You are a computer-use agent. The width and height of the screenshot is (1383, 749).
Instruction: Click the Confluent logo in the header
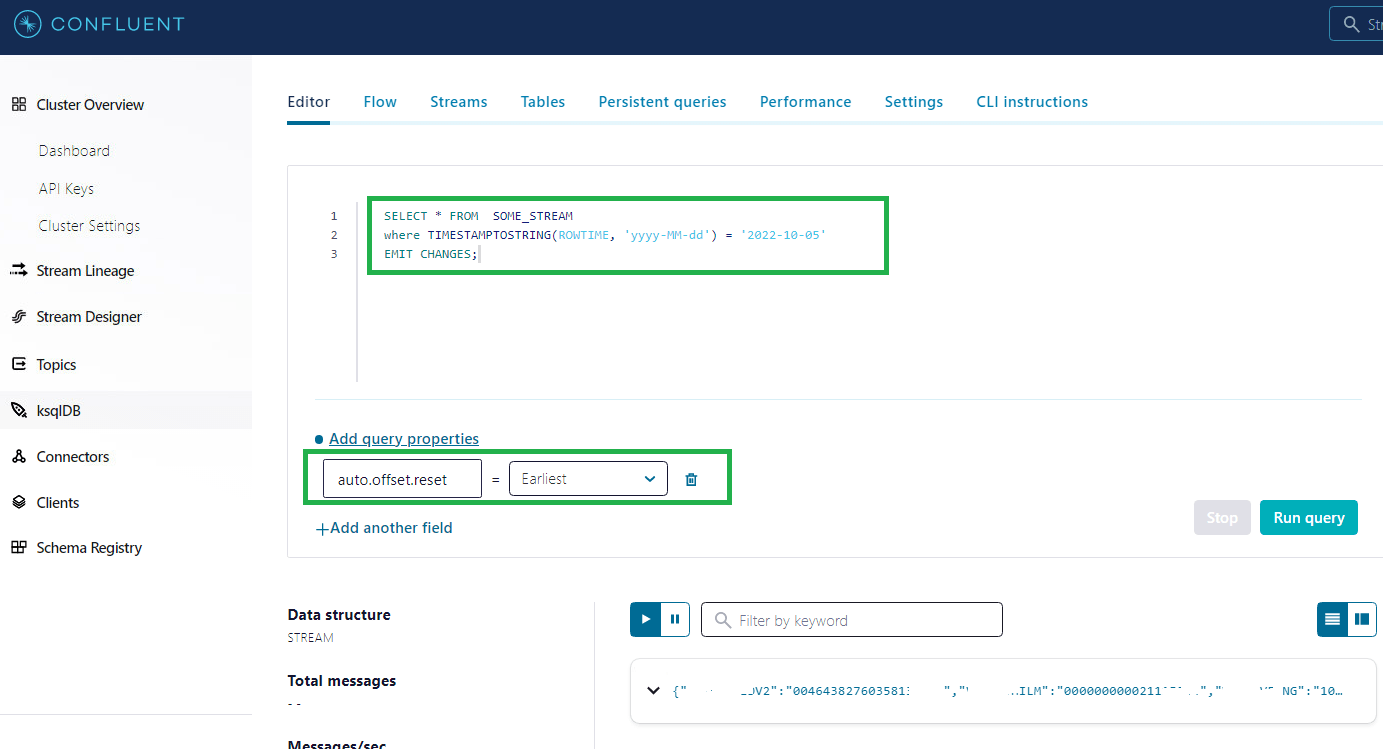point(98,24)
